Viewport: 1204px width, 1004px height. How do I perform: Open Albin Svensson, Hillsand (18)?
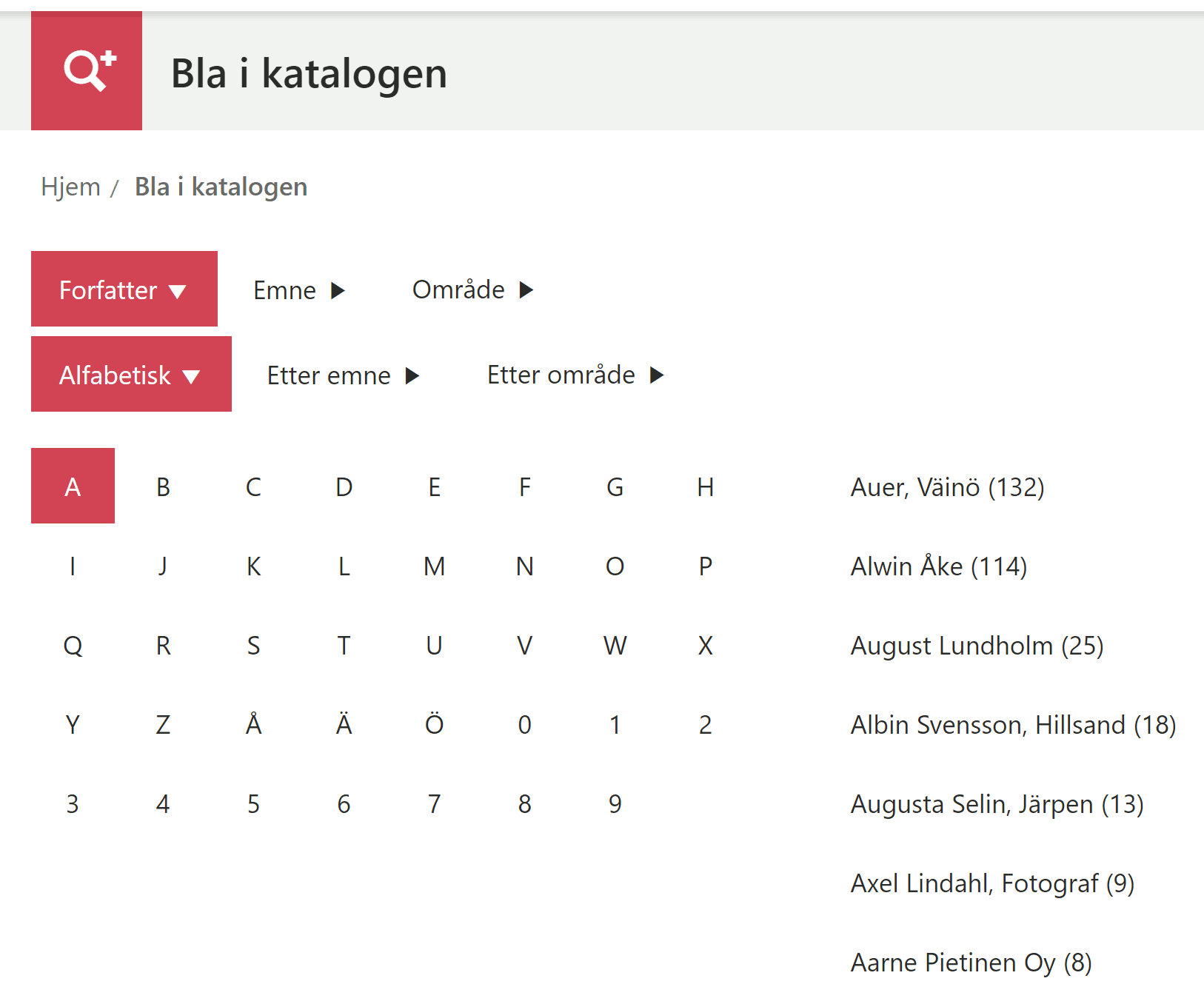coord(1013,725)
